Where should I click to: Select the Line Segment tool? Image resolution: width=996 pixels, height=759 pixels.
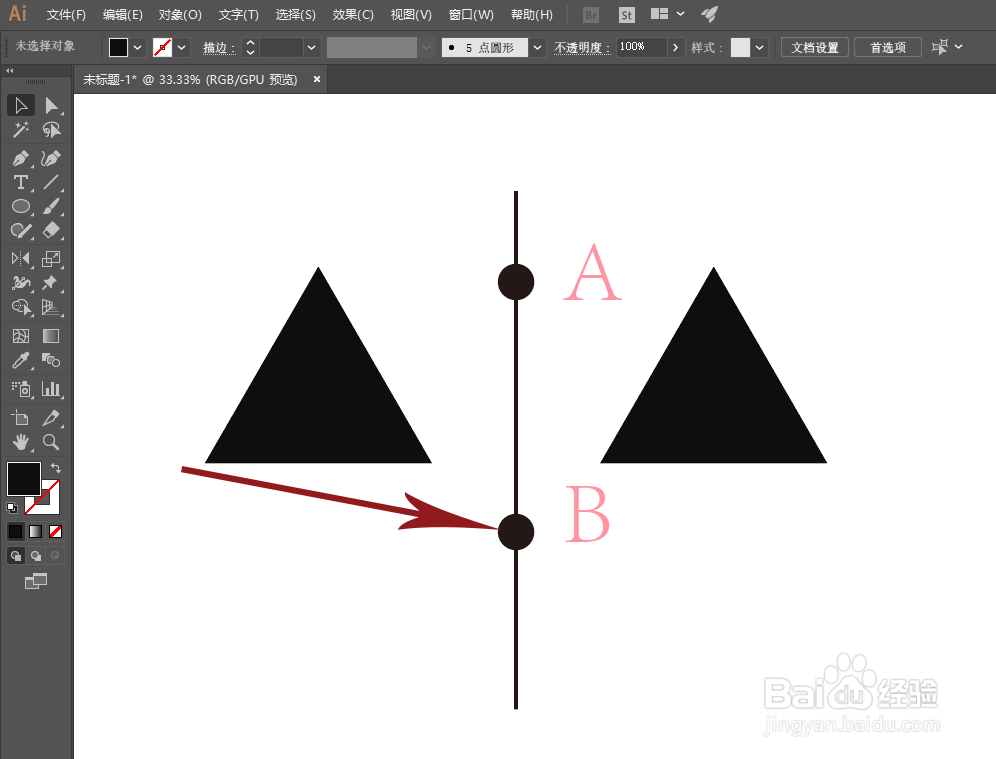[51, 182]
